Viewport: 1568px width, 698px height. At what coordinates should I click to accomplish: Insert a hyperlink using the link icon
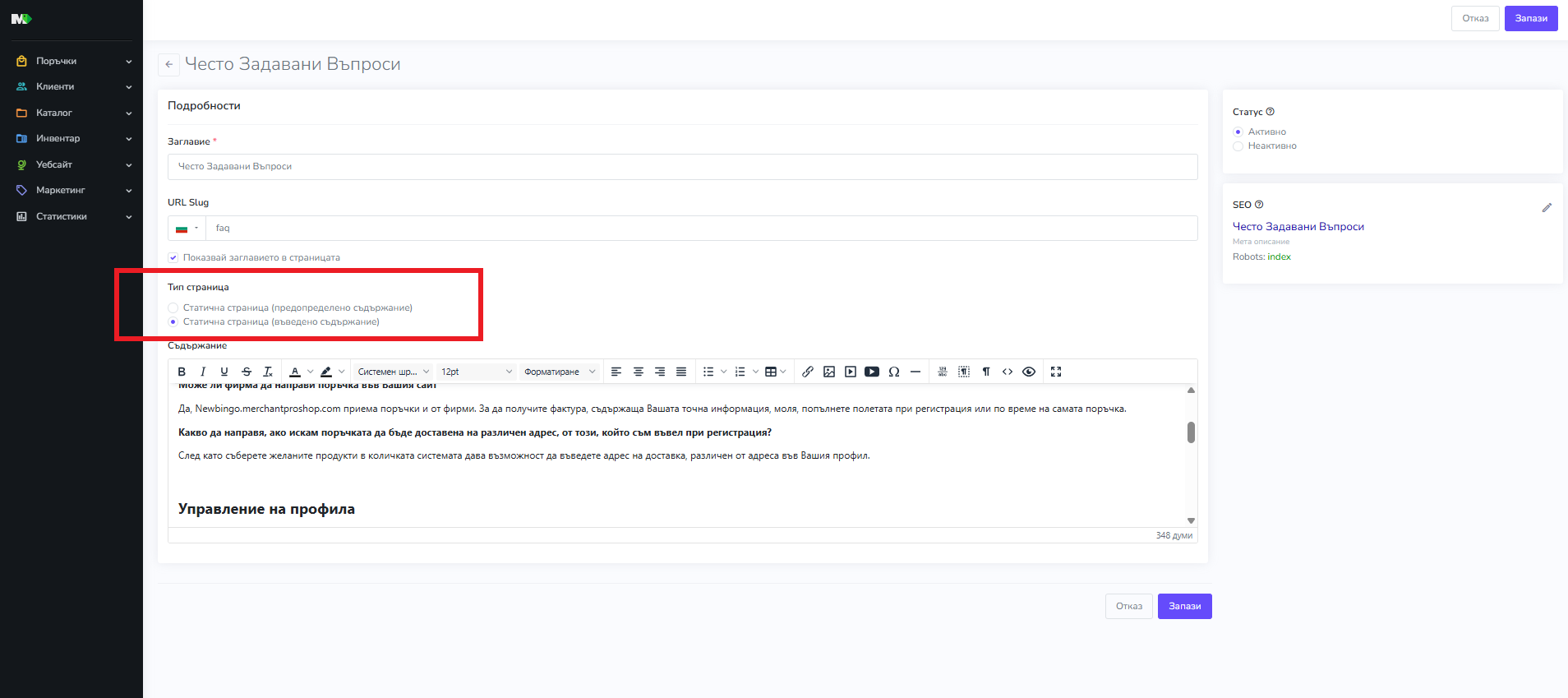click(x=808, y=372)
